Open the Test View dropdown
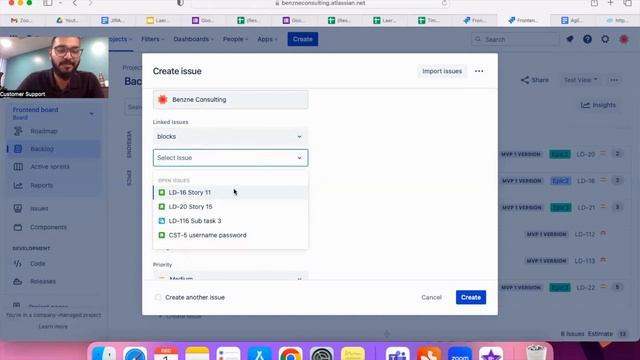The width and height of the screenshot is (640, 360). click(580, 80)
